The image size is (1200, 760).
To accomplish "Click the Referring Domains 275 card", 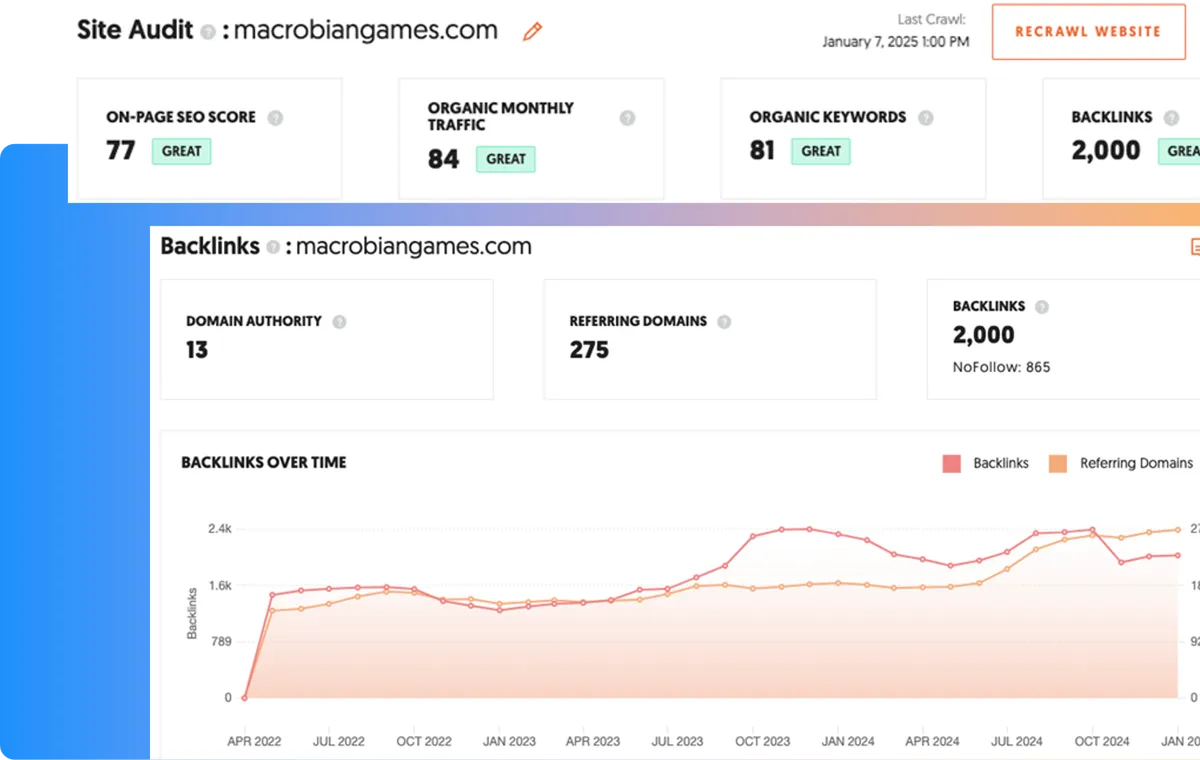I will click(x=710, y=339).
